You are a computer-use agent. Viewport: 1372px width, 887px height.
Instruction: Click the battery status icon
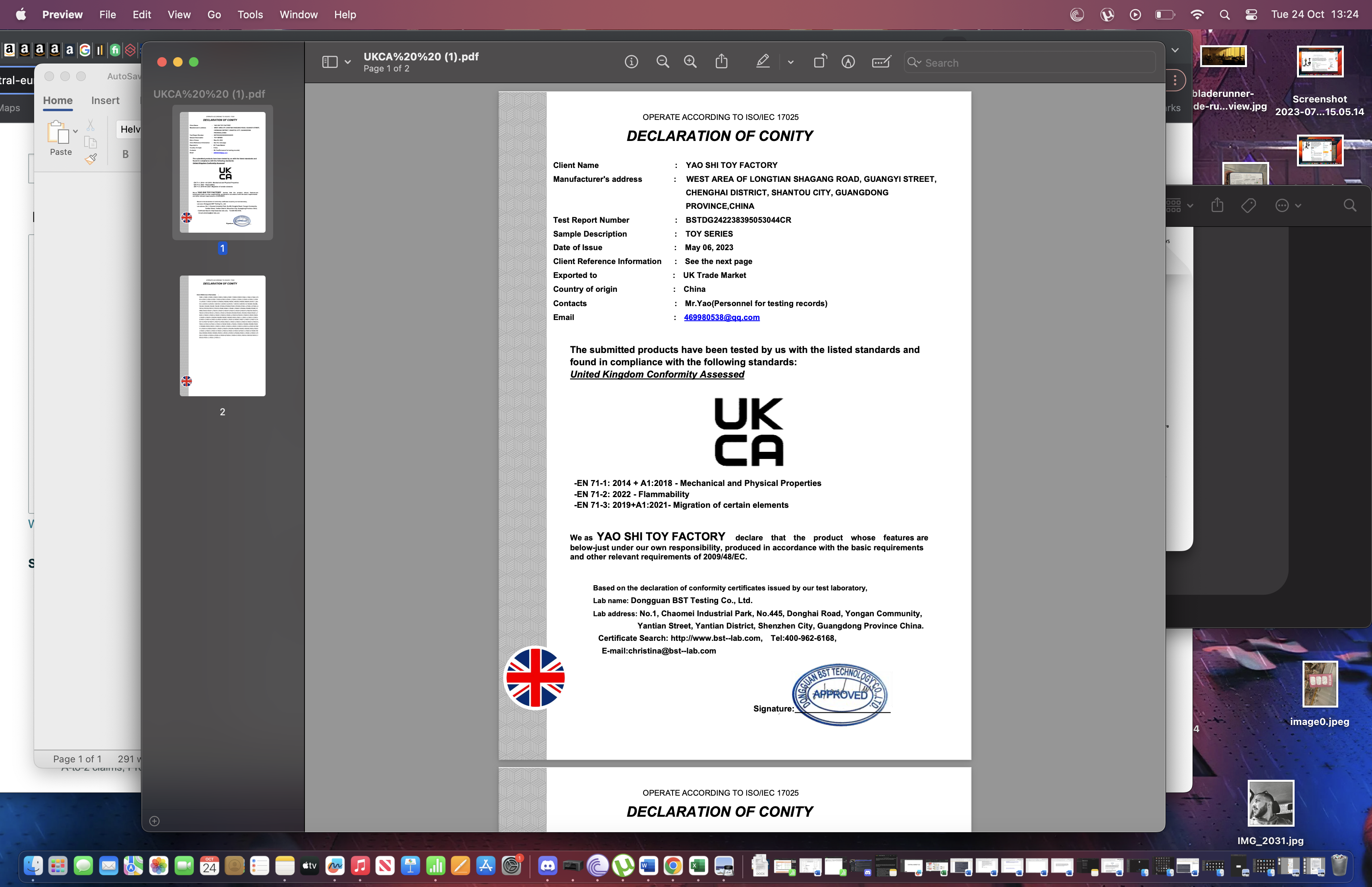[1165, 14]
